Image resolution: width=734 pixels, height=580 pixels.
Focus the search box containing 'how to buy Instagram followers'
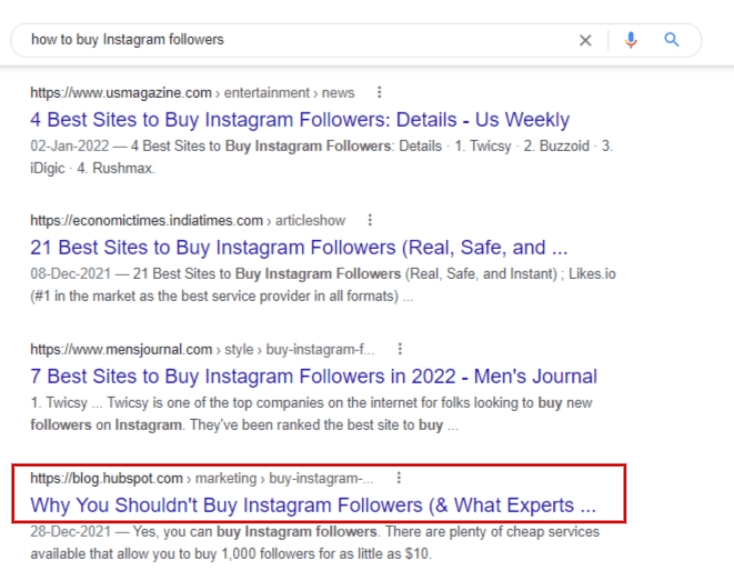click(x=300, y=40)
